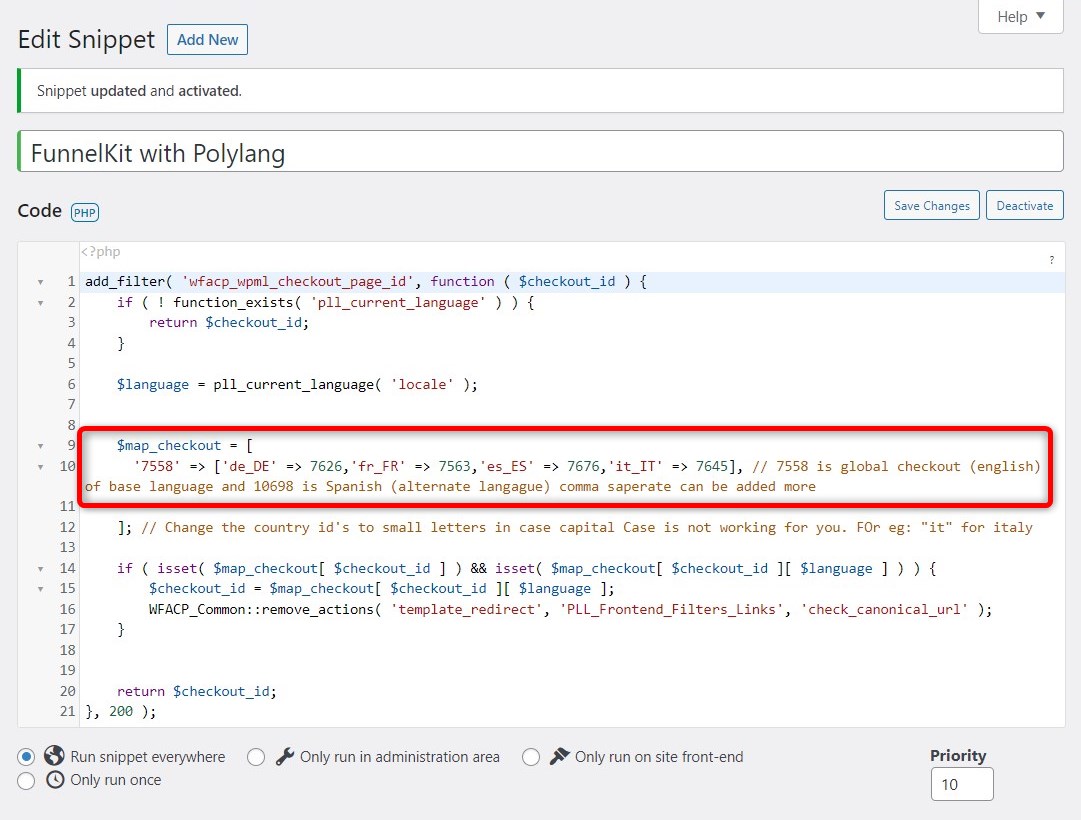This screenshot has height=820, width=1081.
Task: Click Save Changes
Action: coord(931,205)
